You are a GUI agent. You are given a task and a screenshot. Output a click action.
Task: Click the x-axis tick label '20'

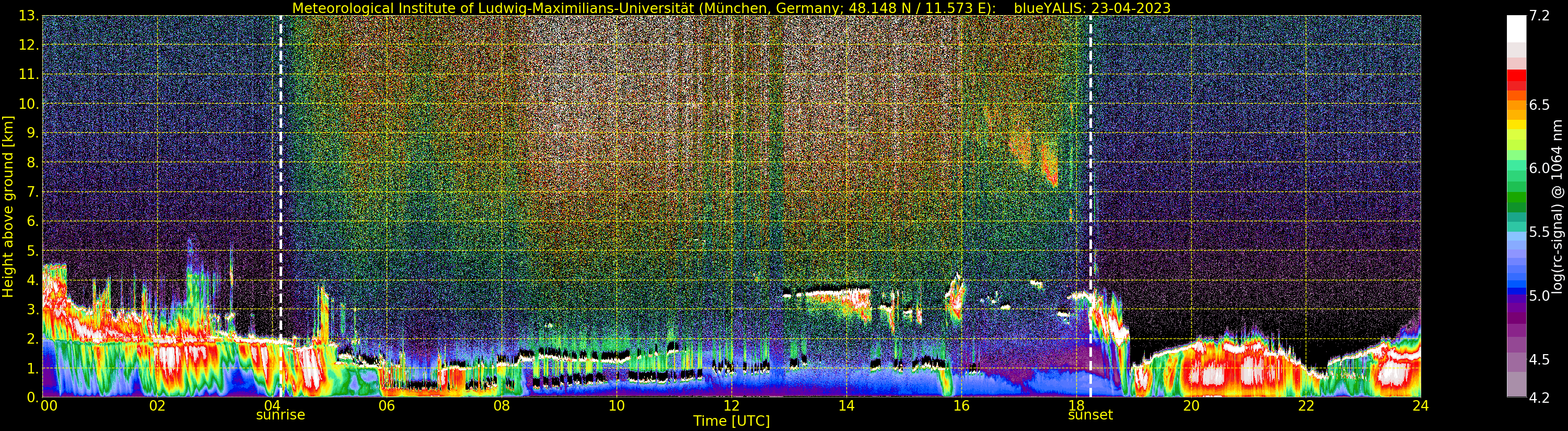(x=1191, y=406)
